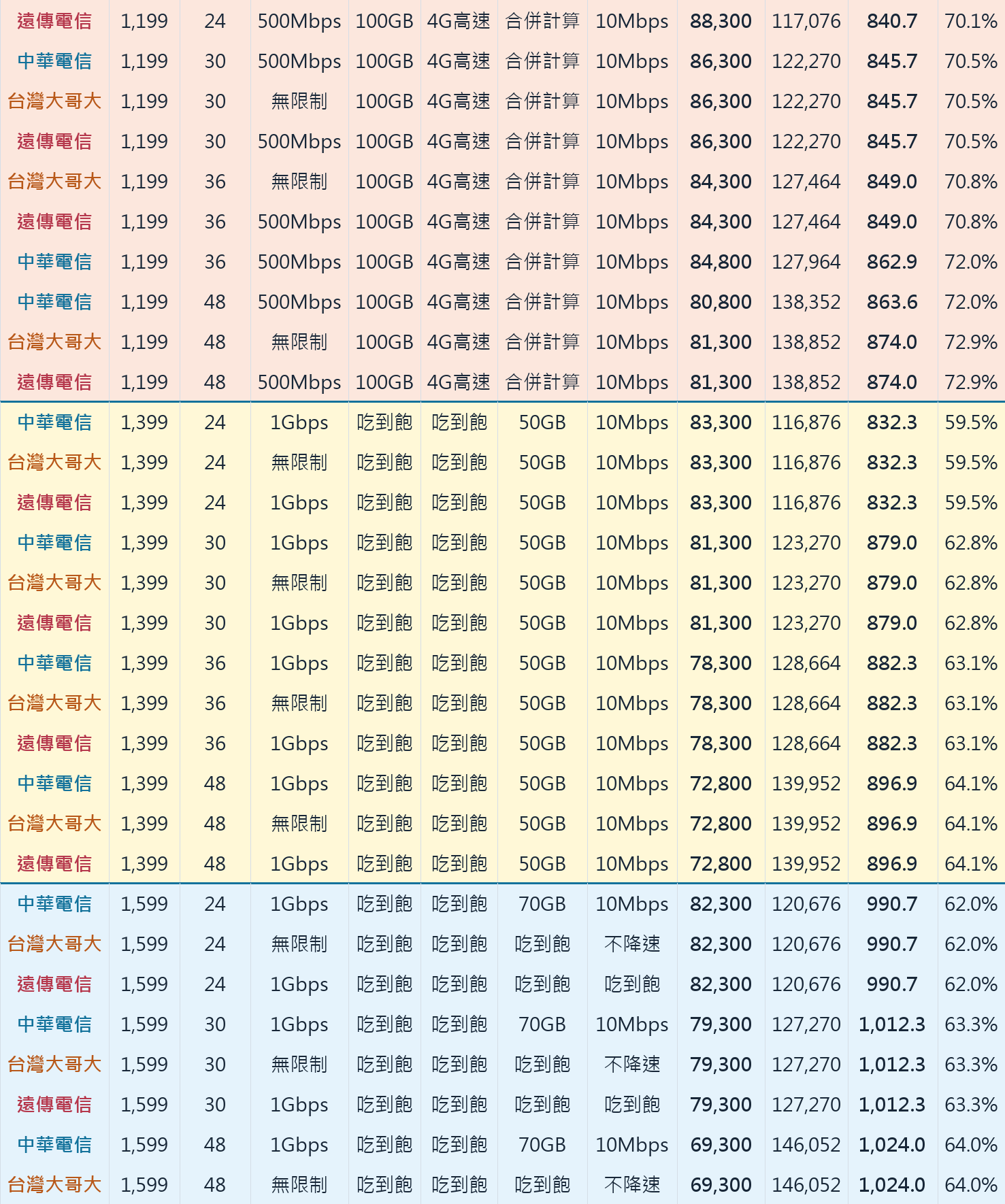This screenshot has height=1204, width=1005.
Task: Open 台灣大哥大 link in 1,399 36-month row
Action: 54,703
